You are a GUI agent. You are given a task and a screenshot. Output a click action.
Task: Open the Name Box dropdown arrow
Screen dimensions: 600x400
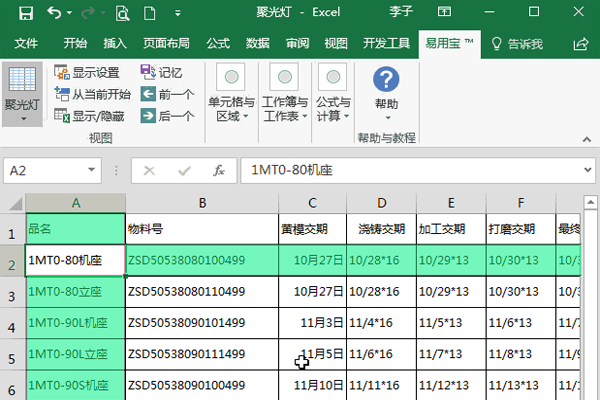[x=93, y=171]
